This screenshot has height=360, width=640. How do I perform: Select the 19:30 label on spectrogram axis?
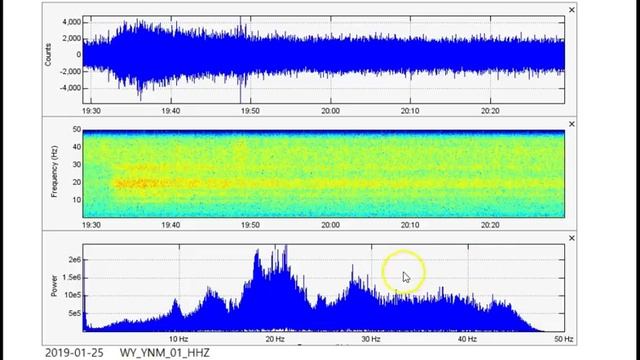[x=91, y=225]
